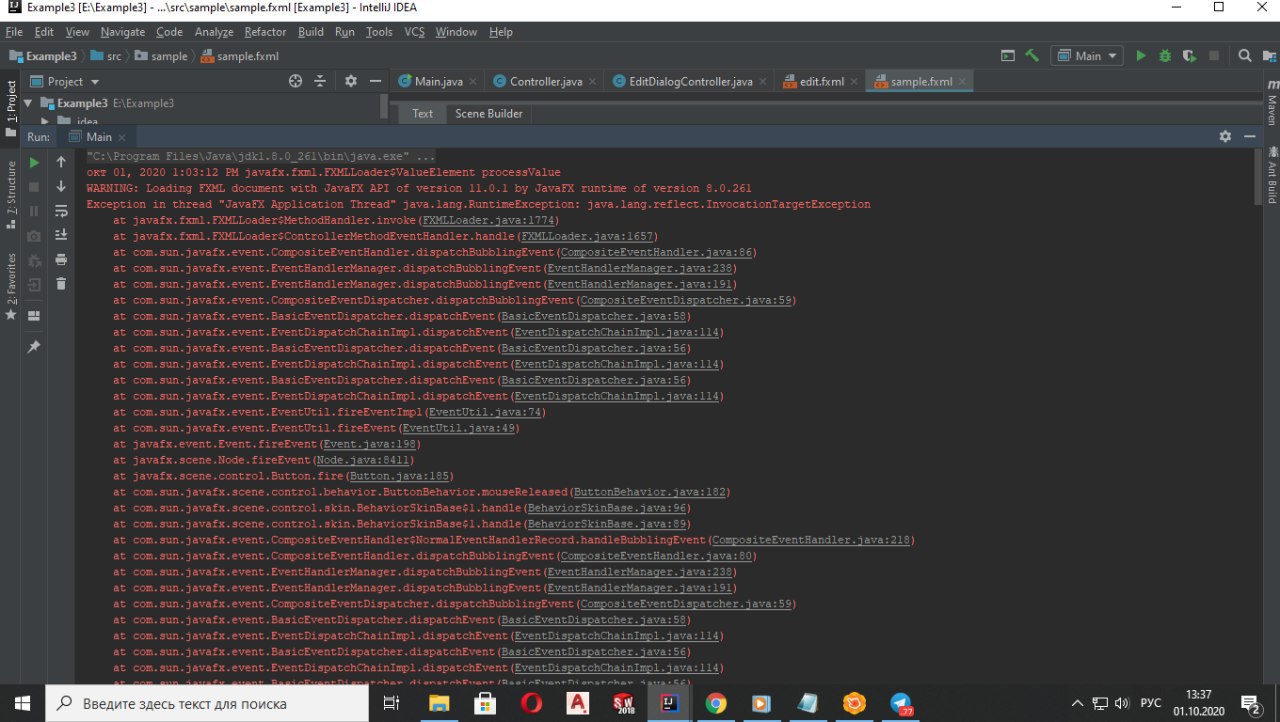Open the Main run configuration dropdown
The image size is (1280, 722).
pyautogui.click(x=1087, y=56)
